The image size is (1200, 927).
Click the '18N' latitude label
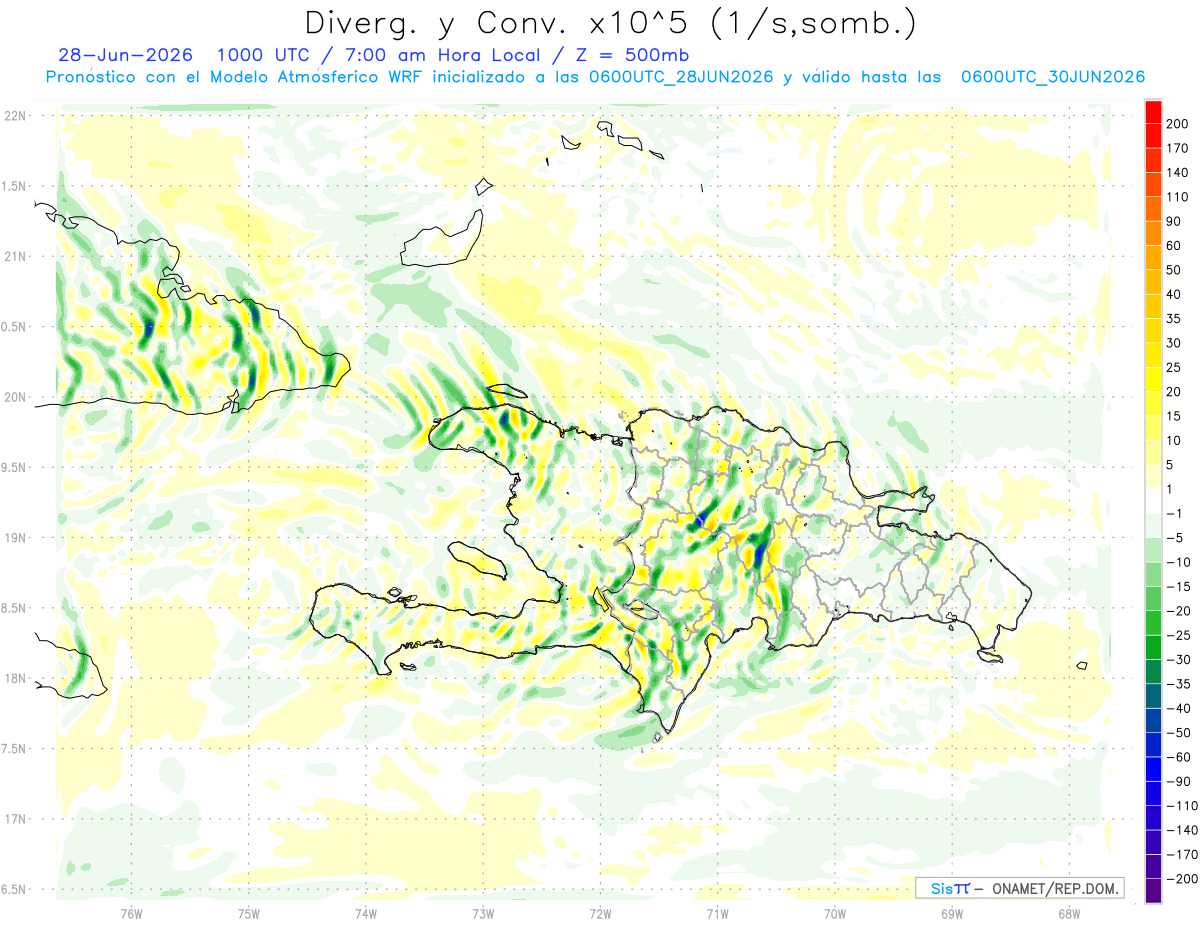[15, 679]
